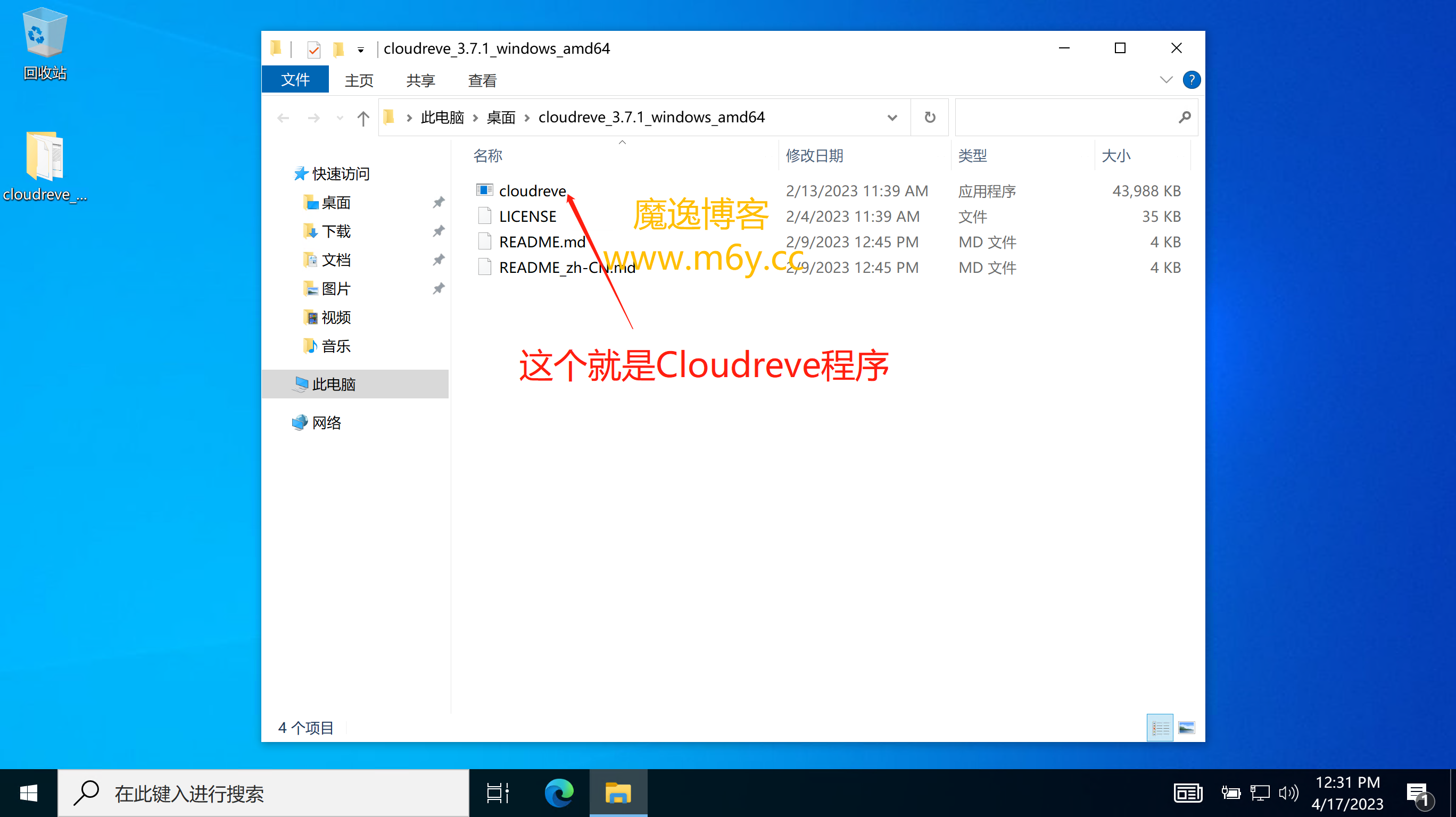Image resolution: width=1456 pixels, height=817 pixels.
Task: Unpin 图片 using its pin icon
Action: pyautogui.click(x=439, y=289)
